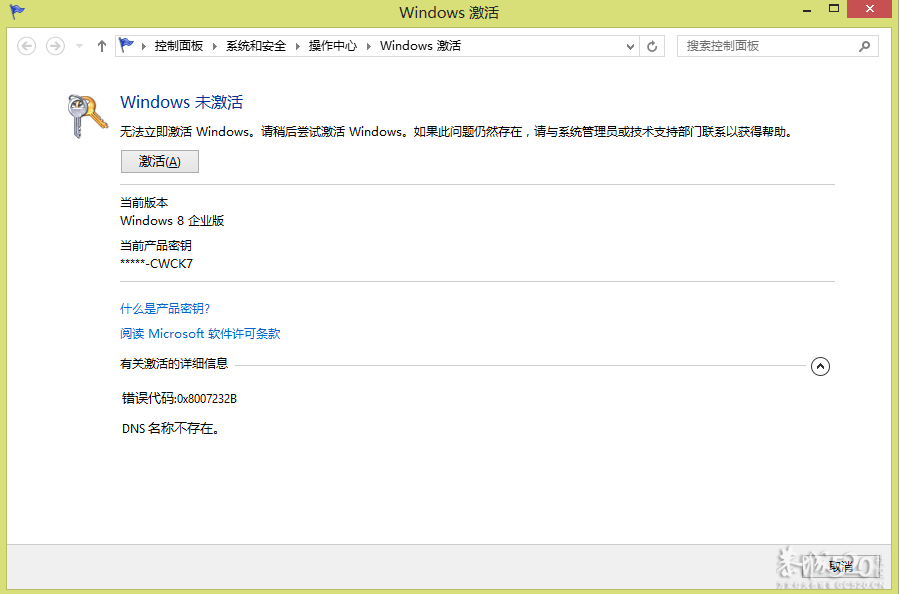Image resolution: width=899 pixels, height=594 pixels.
Task: Click the error code 0x8007232B text
Action: point(207,398)
